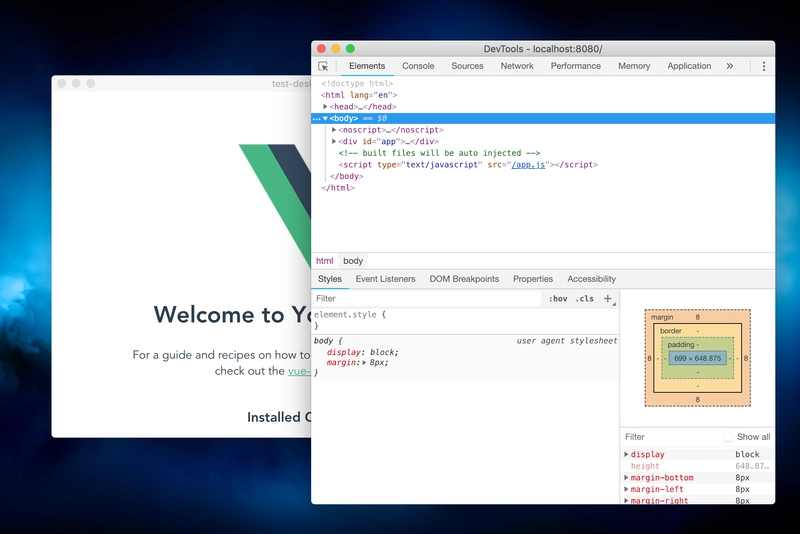Expand the computed margin-left property
This screenshot has width=800, height=534.
[x=626, y=489]
